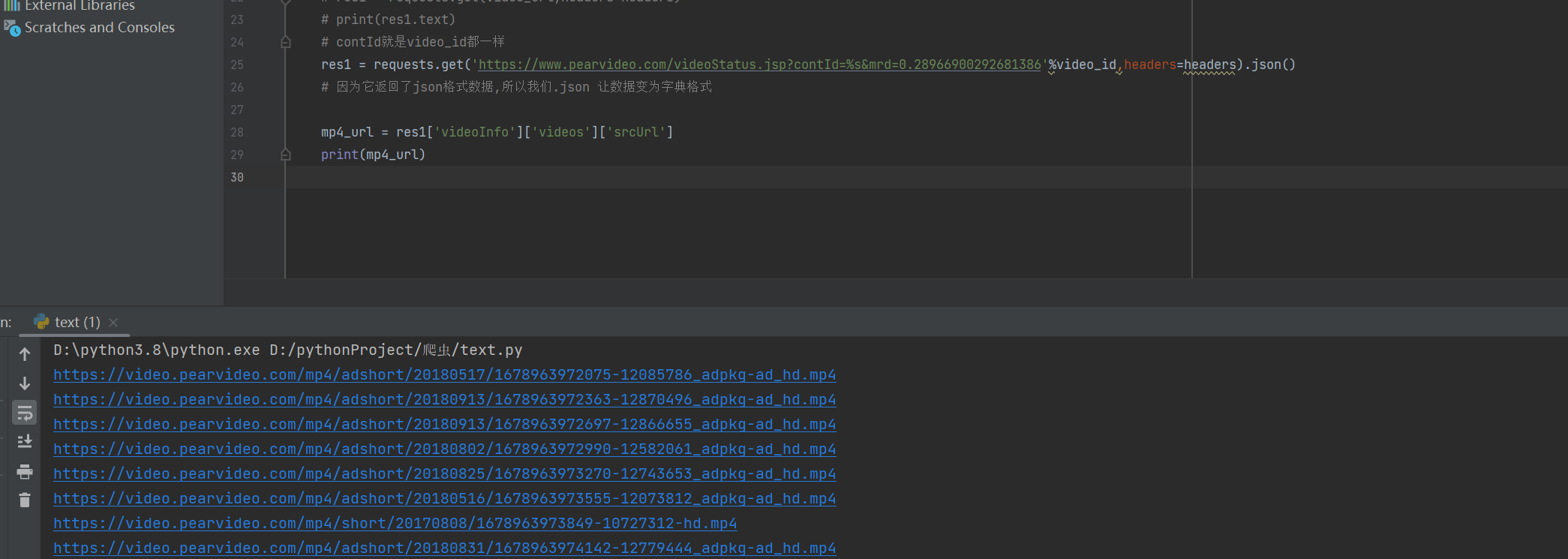The image size is (1568, 559).
Task: Open the 1678963973270-12743653 video link
Action: pos(444,473)
